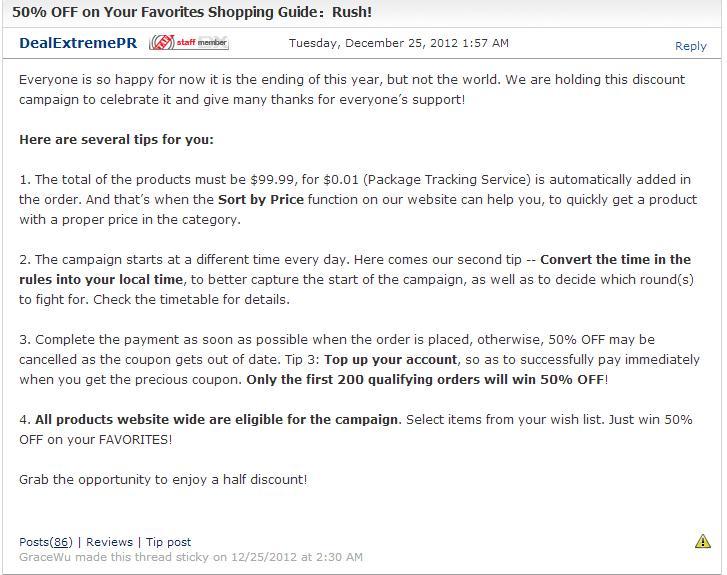
Task: View Posts(86) by this author
Action: pos(46,542)
